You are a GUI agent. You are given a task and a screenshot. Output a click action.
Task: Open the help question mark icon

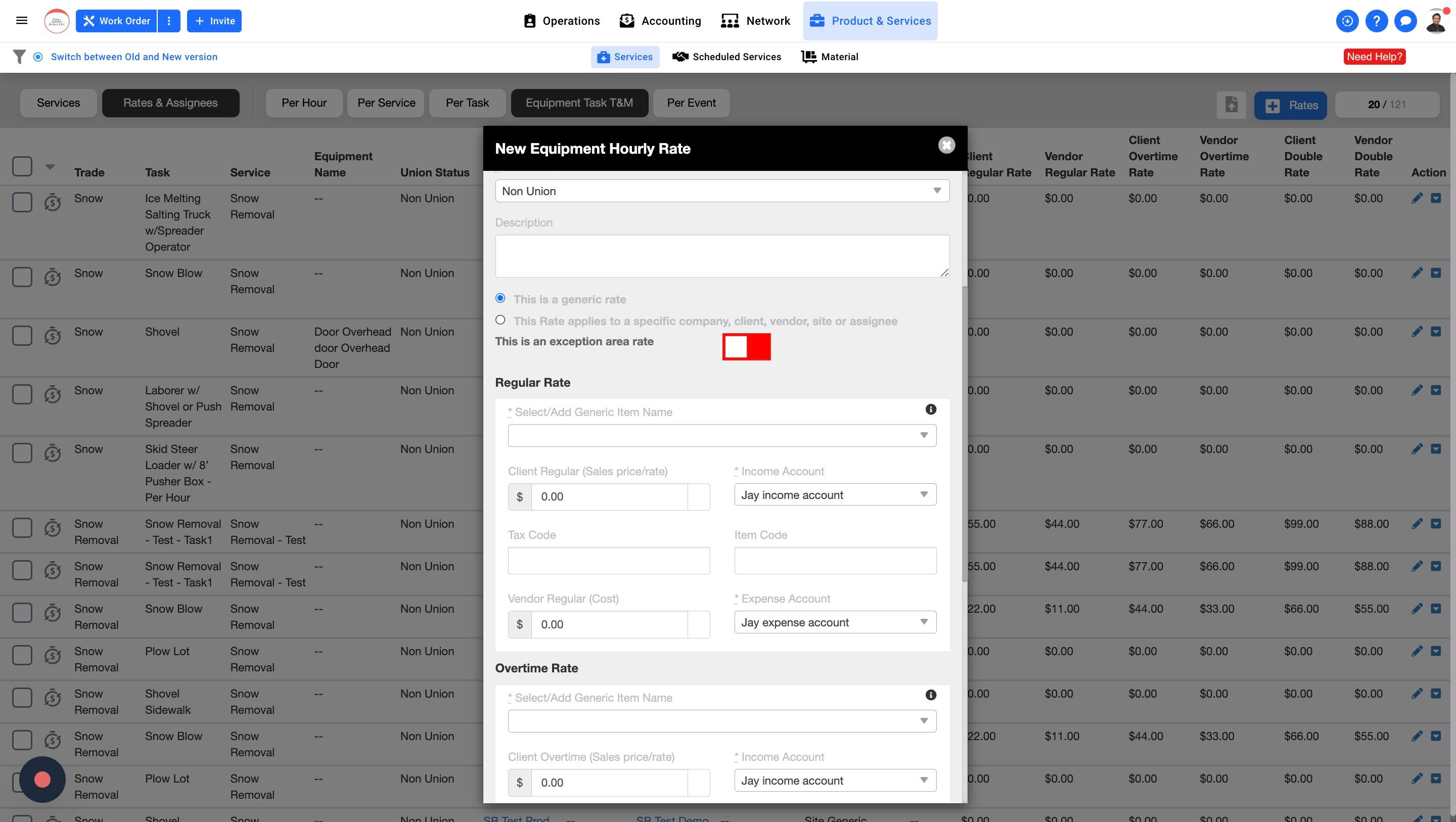coord(1376,21)
